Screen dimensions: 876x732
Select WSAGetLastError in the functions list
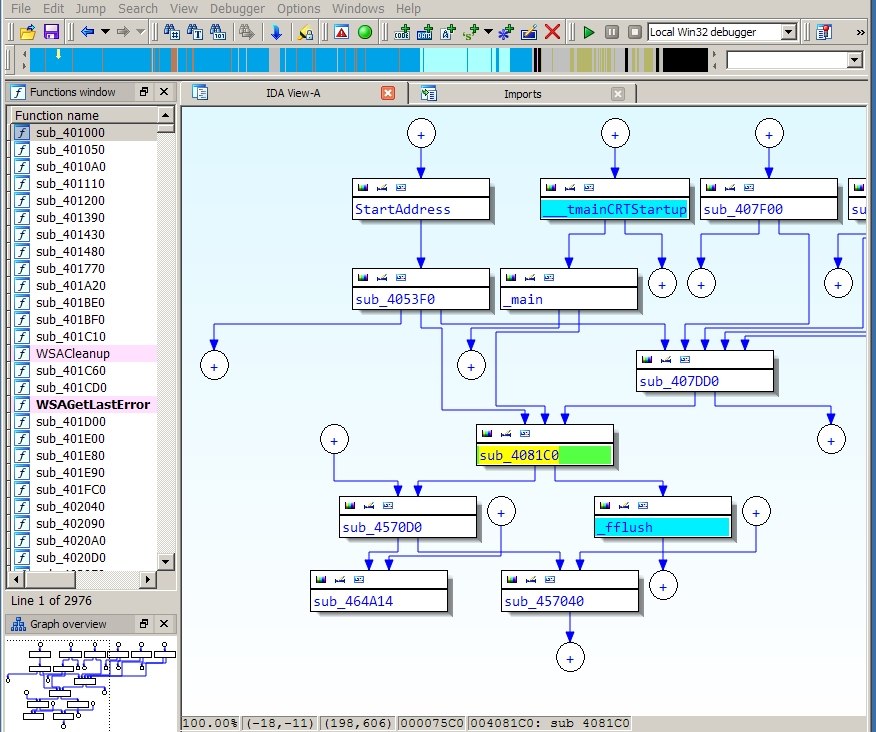[x=92, y=405]
